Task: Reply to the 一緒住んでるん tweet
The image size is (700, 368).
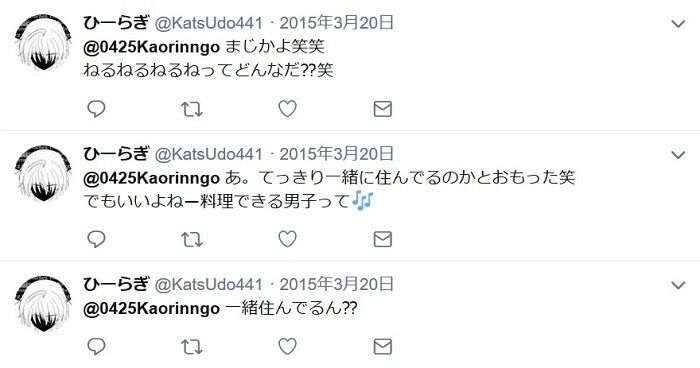Action: (96, 346)
